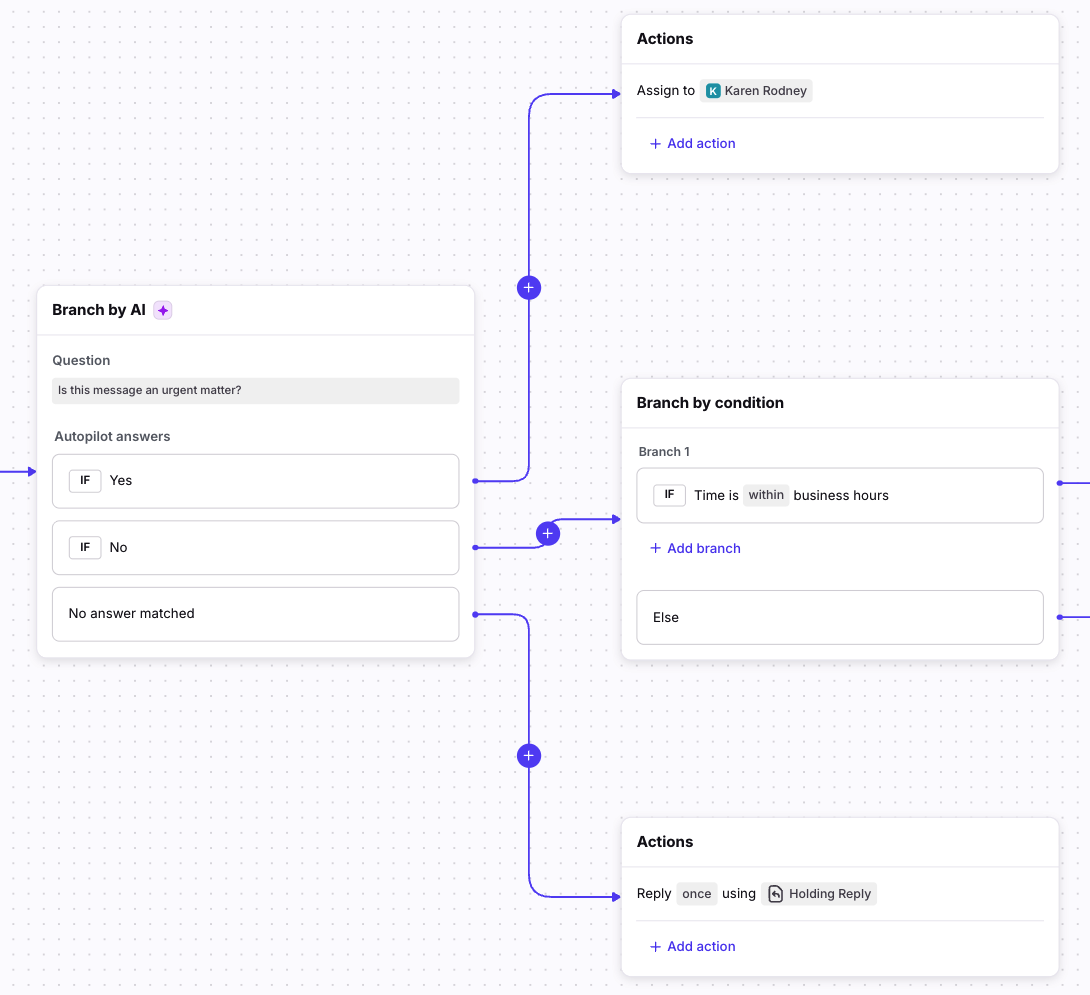Click the AI sparkle icon beside Branch by AI
Image resolution: width=1090 pixels, height=995 pixels.
coord(163,310)
